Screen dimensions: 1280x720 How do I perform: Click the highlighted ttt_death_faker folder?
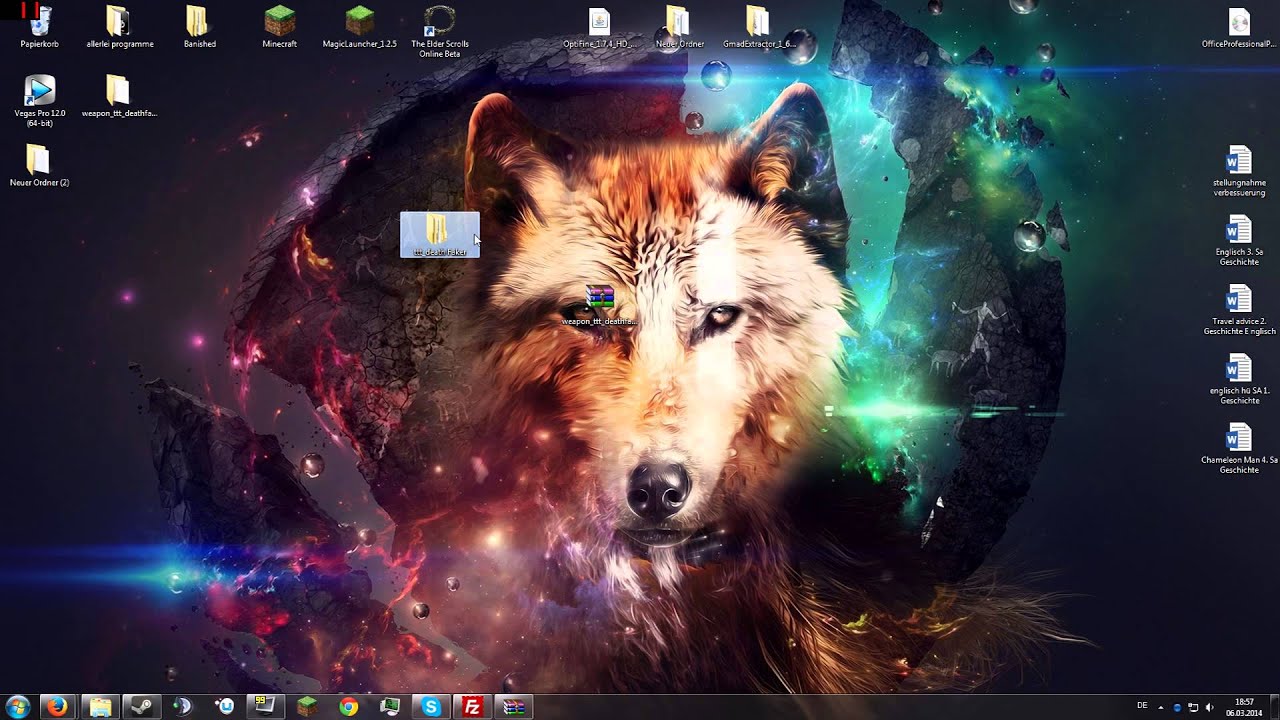440,235
